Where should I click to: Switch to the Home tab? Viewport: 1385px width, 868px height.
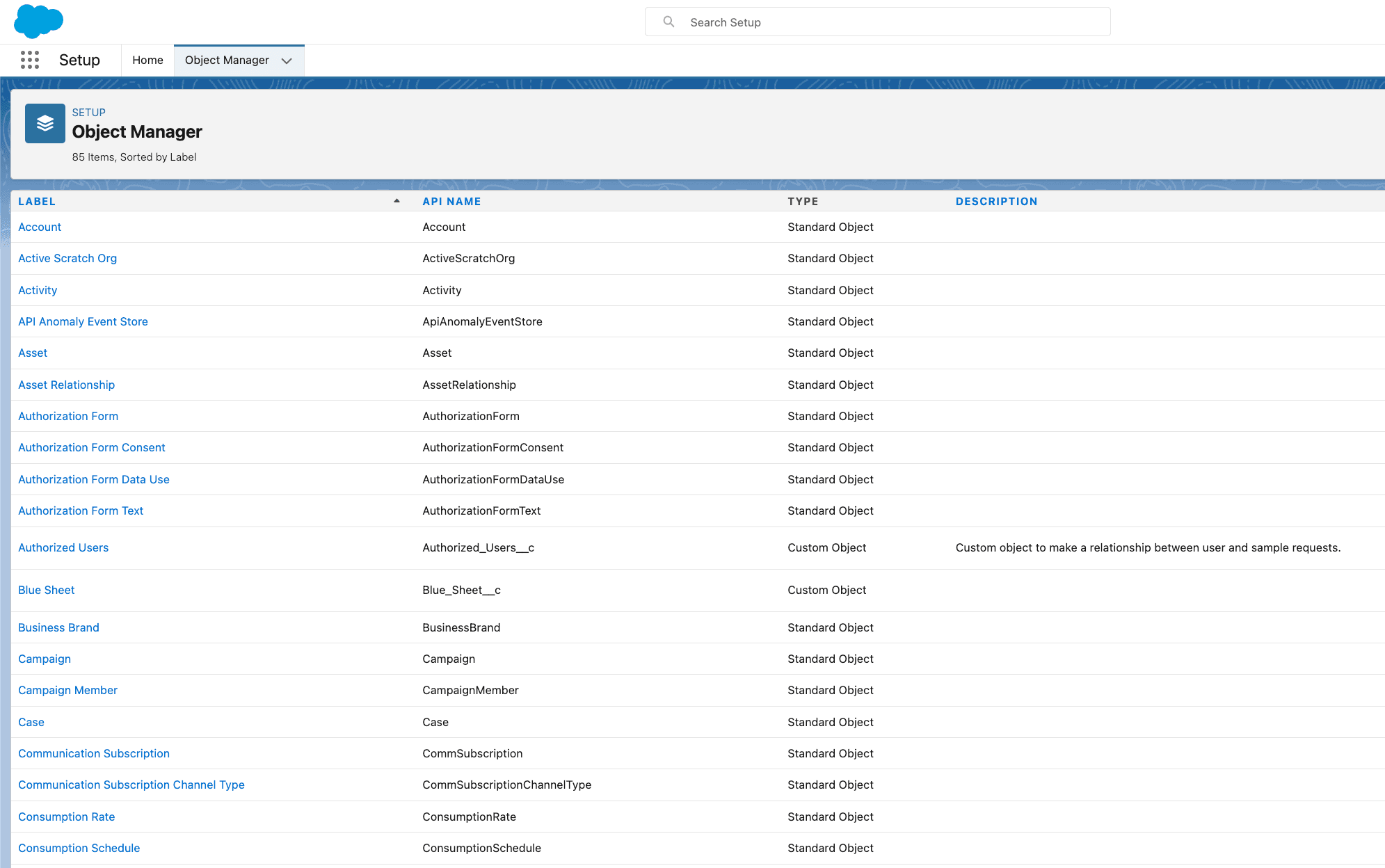(147, 60)
